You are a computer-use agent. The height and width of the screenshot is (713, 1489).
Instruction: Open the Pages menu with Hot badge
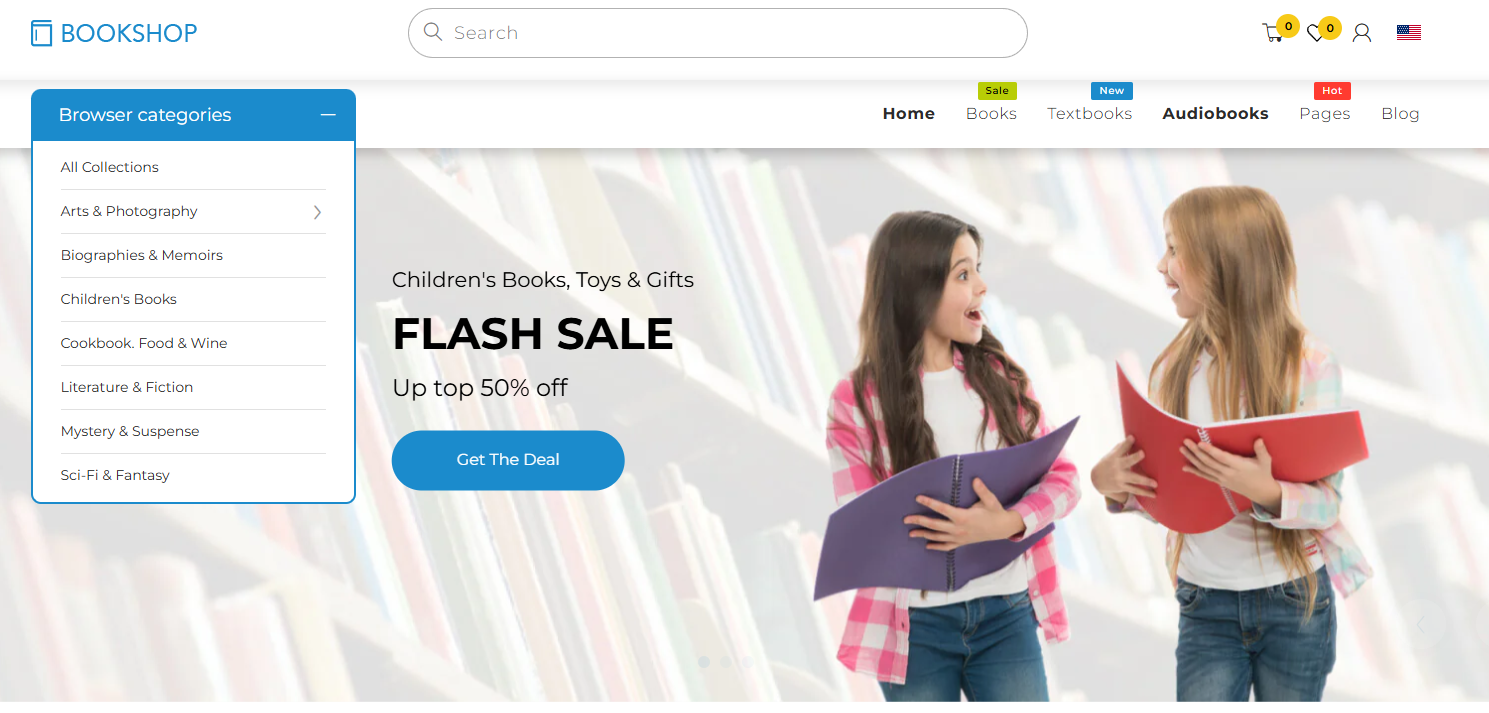(x=1325, y=114)
